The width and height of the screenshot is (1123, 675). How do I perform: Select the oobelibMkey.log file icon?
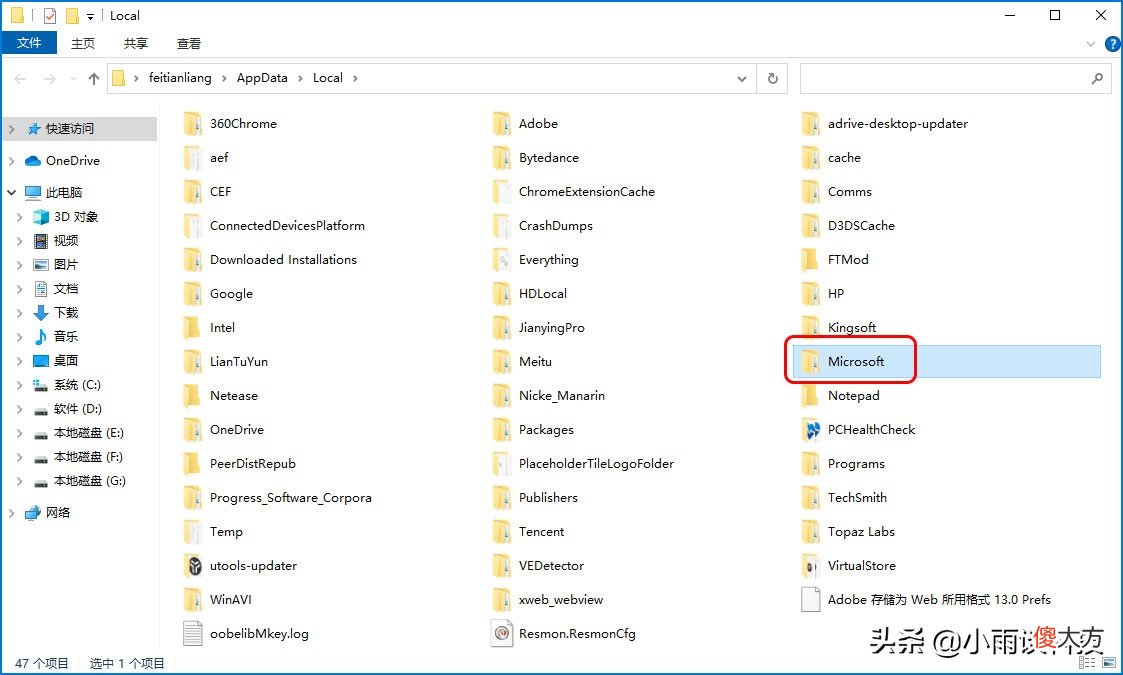point(193,633)
